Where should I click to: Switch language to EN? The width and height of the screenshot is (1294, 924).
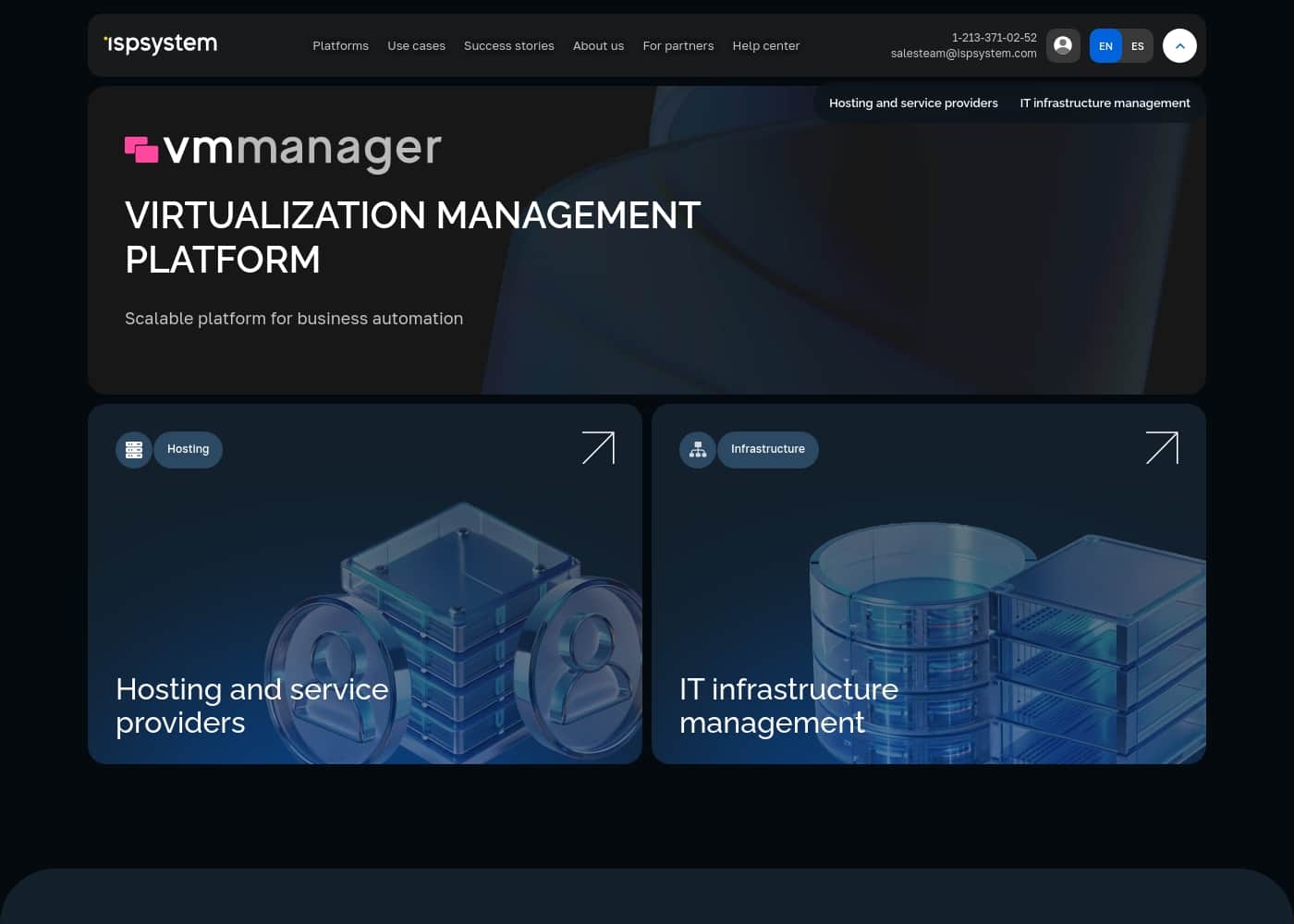pyautogui.click(x=1105, y=45)
